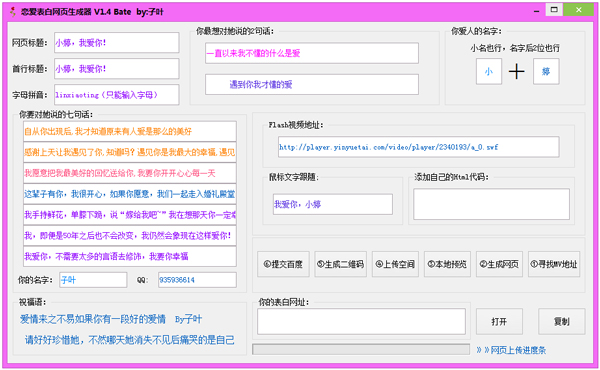Click the upload progress bar
This screenshot has width=600, height=370.
[361, 349]
